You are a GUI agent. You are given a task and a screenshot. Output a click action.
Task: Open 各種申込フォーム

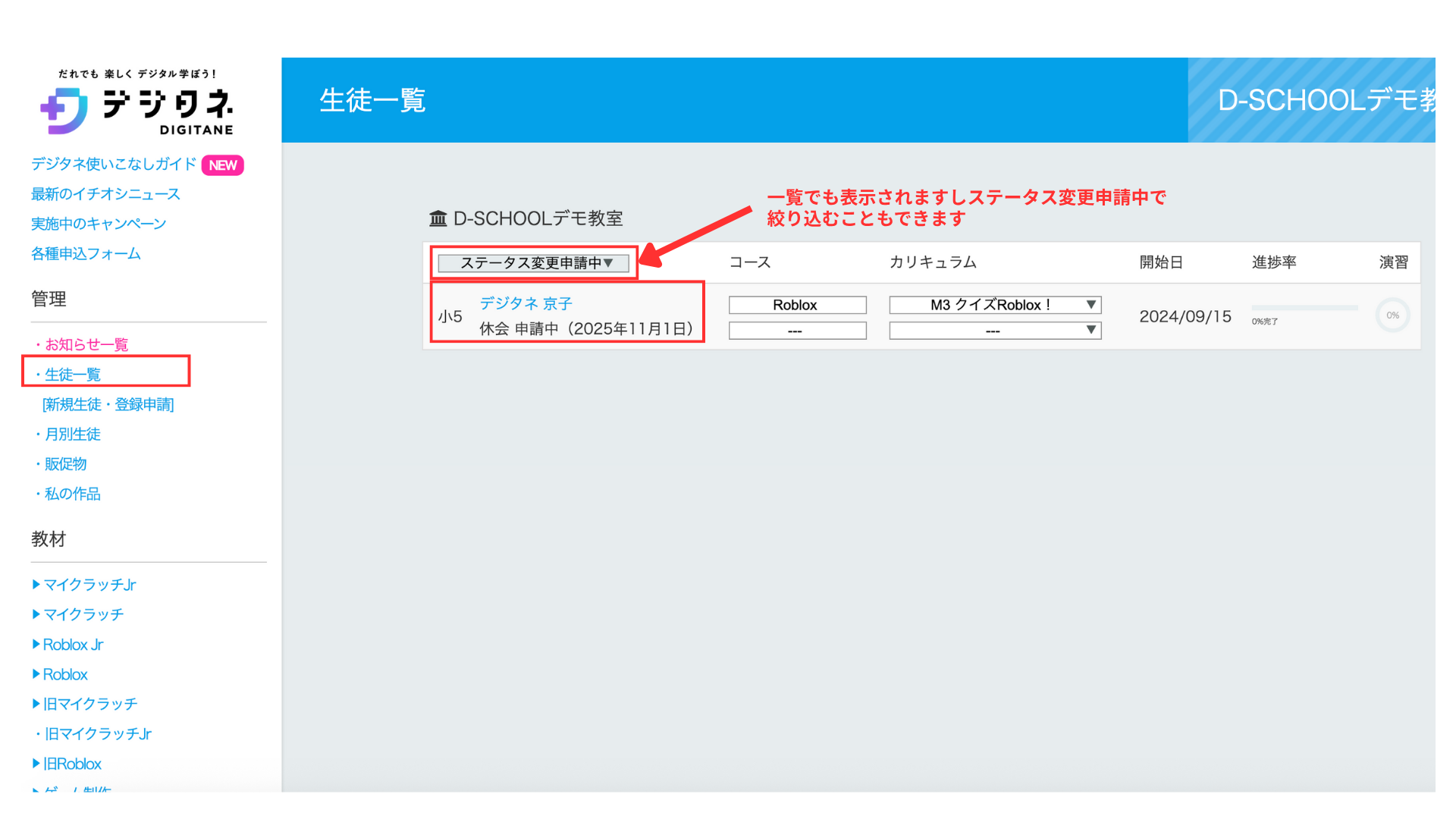click(85, 253)
